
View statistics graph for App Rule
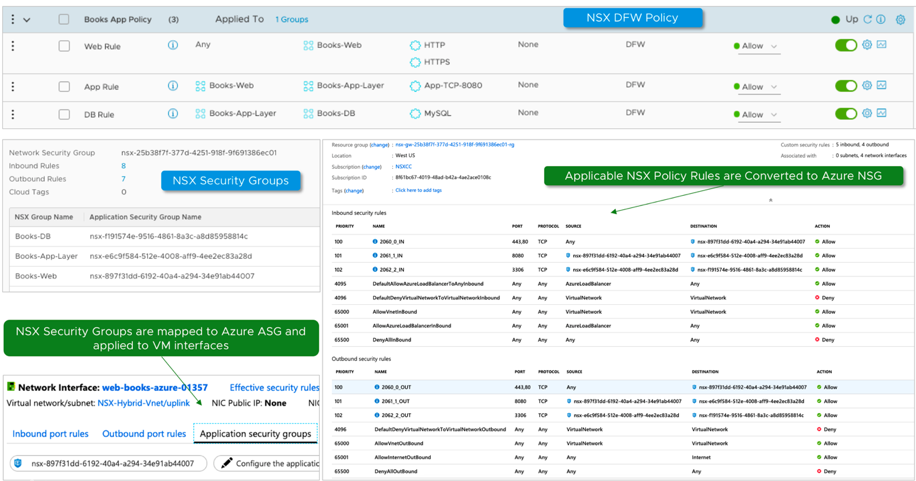pos(882,85)
